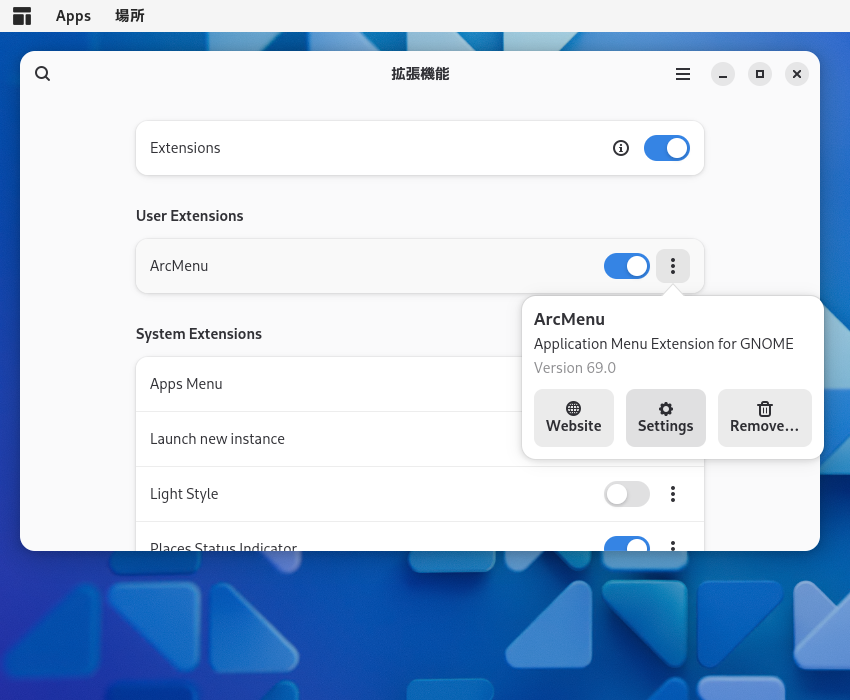850x700 pixels.
Task: Enable the Light Style switch
Action: (627, 494)
